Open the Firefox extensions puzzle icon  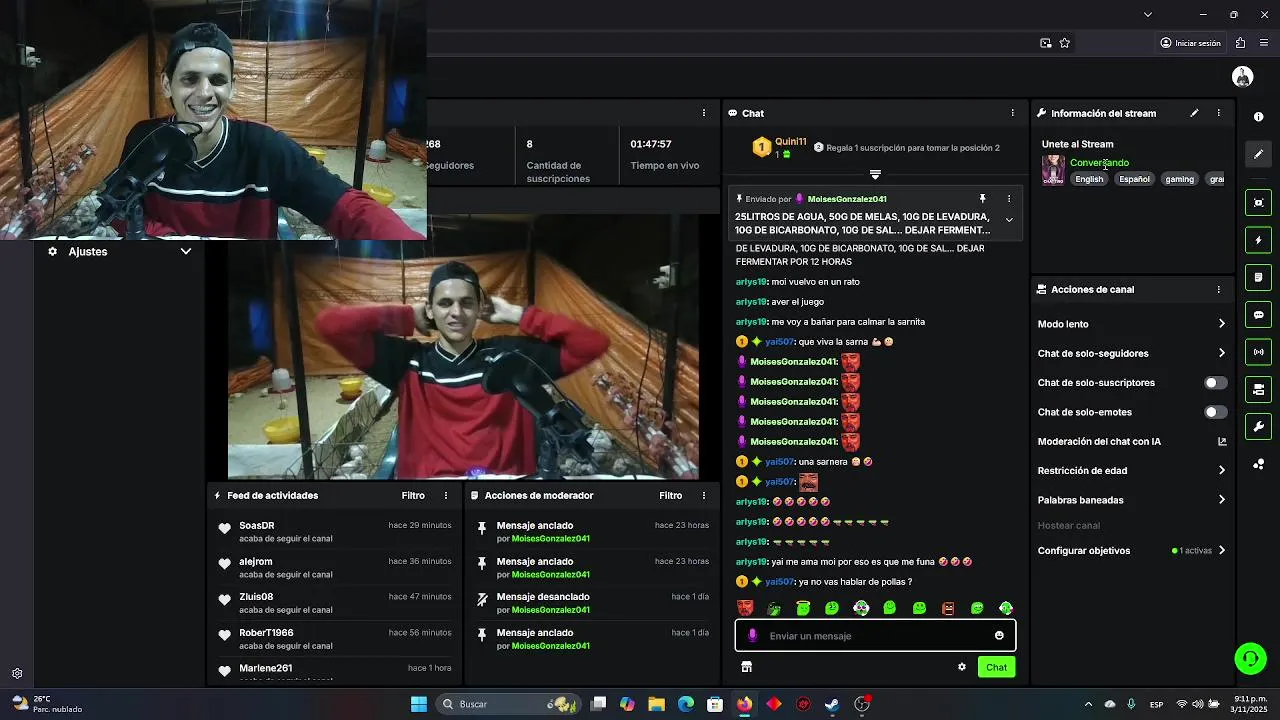point(1241,43)
